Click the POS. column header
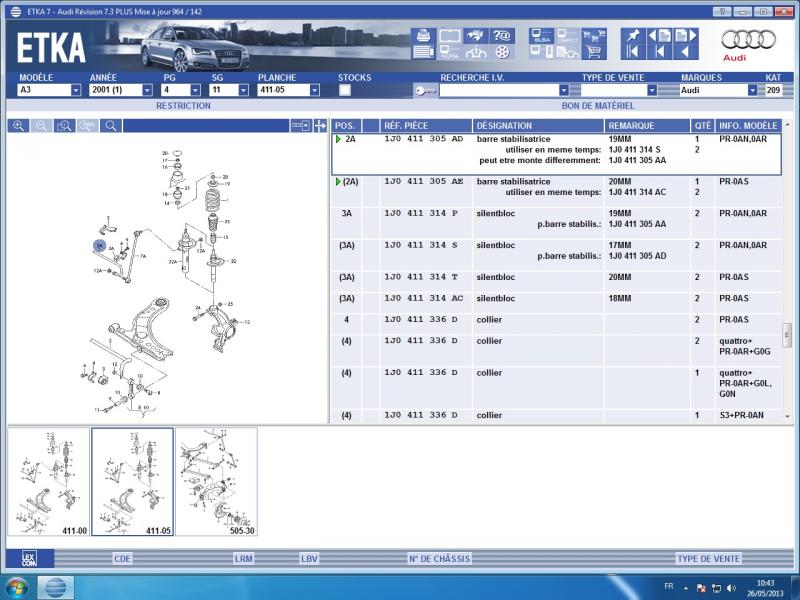The height and width of the screenshot is (600, 800). [x=345, y=126]
